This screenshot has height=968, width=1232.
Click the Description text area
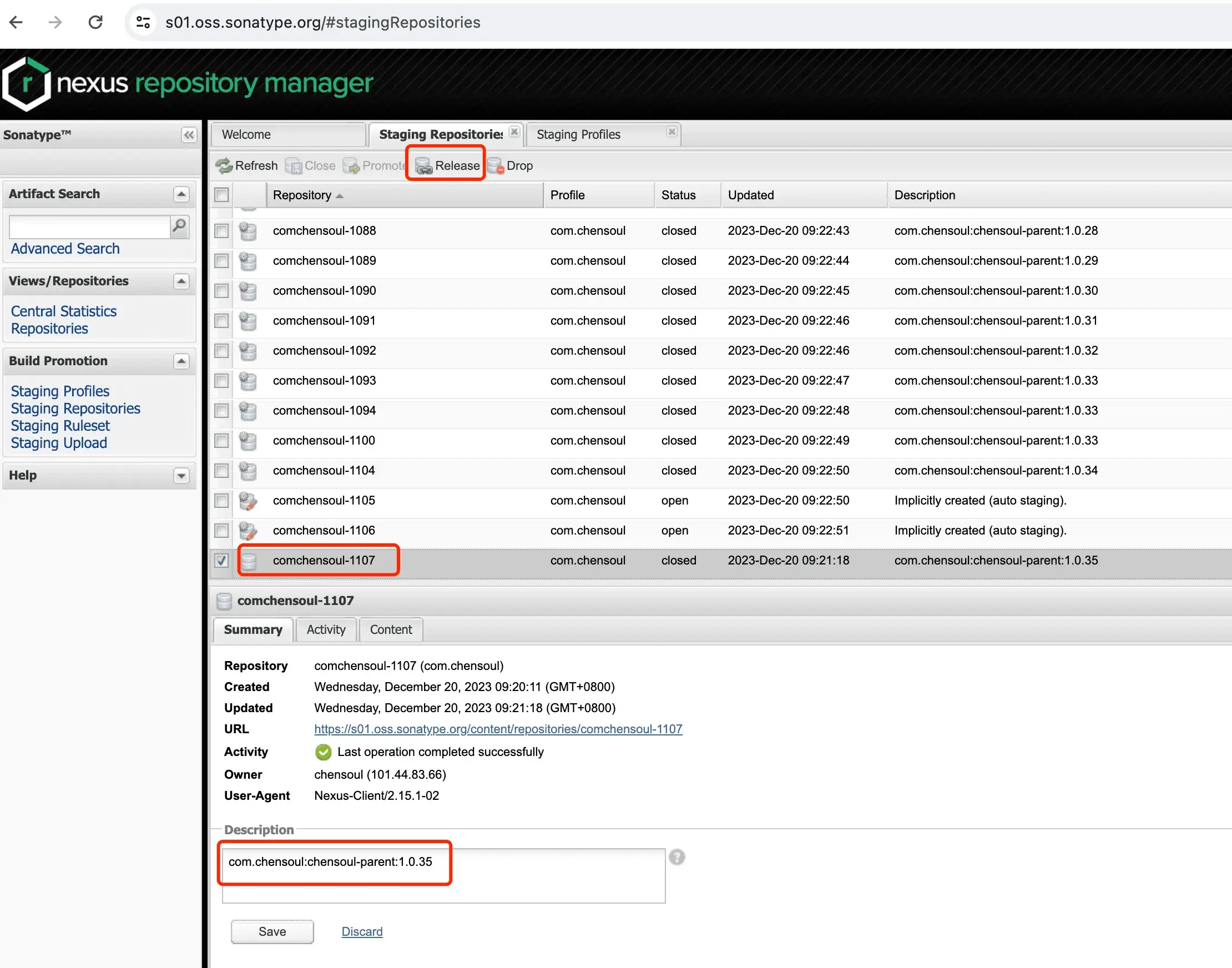(444, 876)
